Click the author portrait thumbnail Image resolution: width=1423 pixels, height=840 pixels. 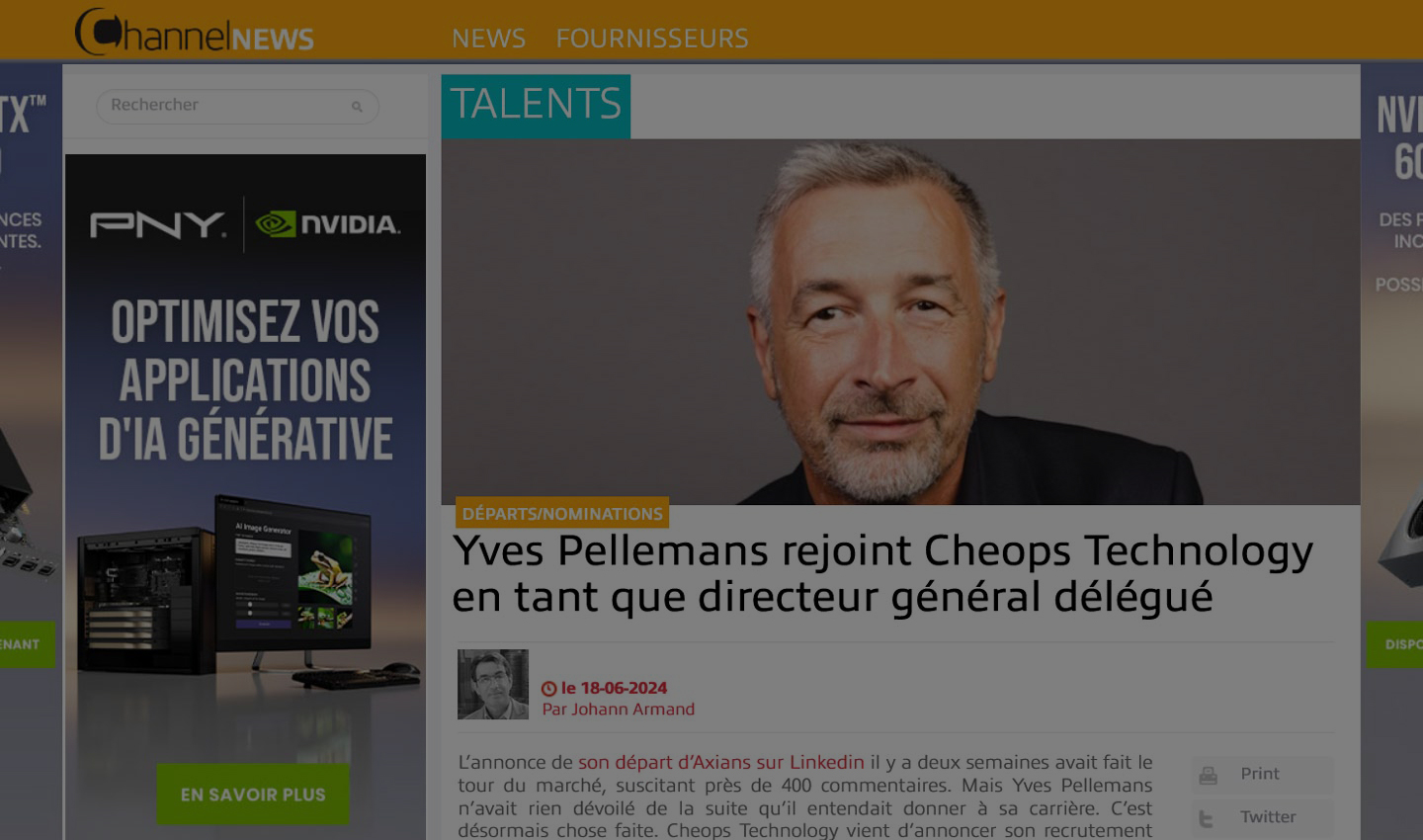click(493, 684)
